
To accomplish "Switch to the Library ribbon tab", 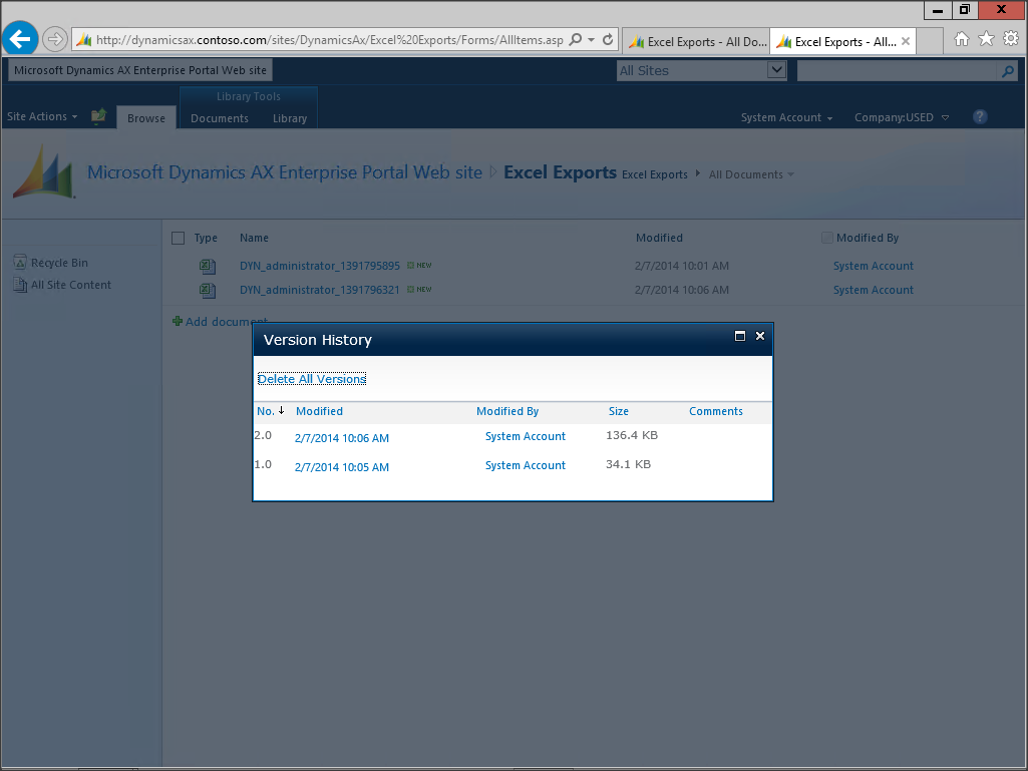I will tap(290, 118).
